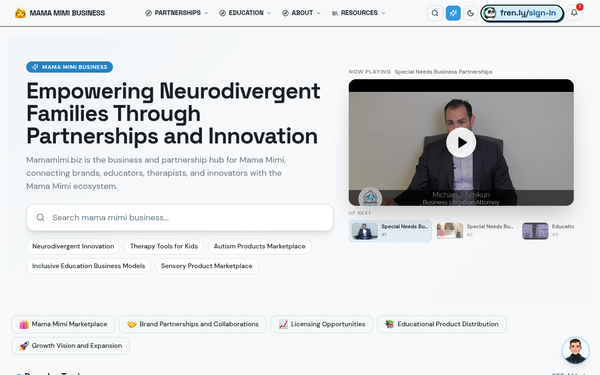Play the Special Needs Business Partnerships video
This screenshot has height=375, width=600.
(461, 142)
